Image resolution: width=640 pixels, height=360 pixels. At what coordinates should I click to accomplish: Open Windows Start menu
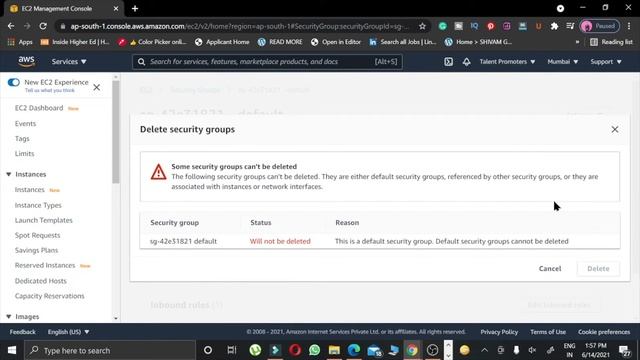(12, 350)
